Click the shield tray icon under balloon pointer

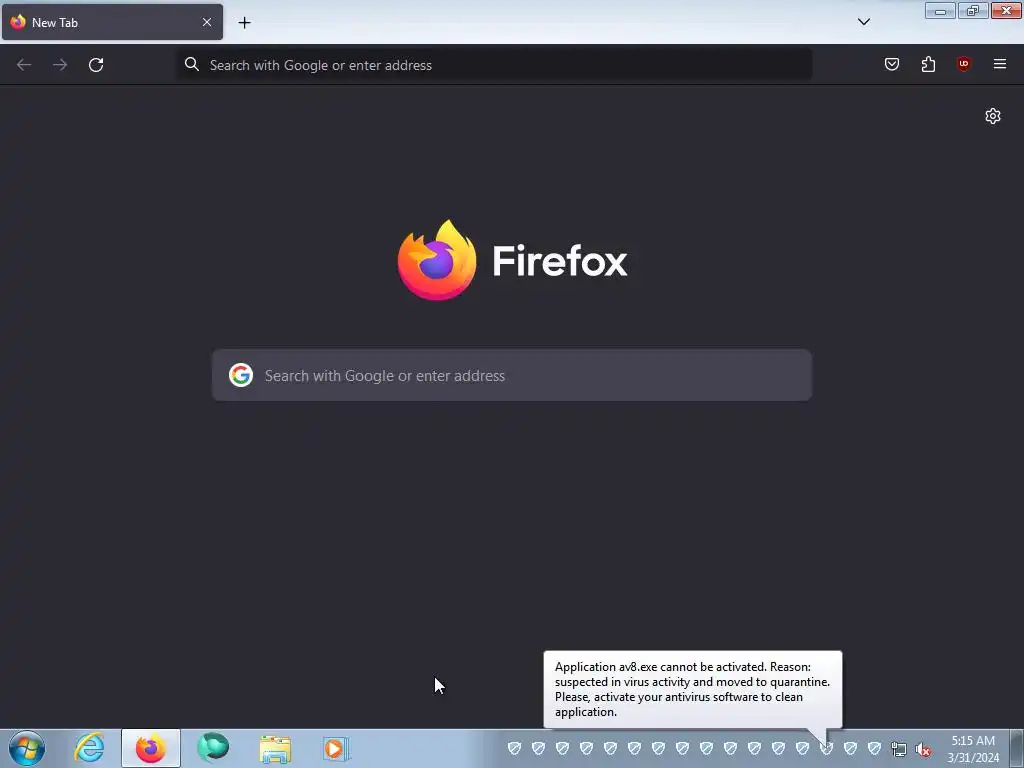(827, 748)
